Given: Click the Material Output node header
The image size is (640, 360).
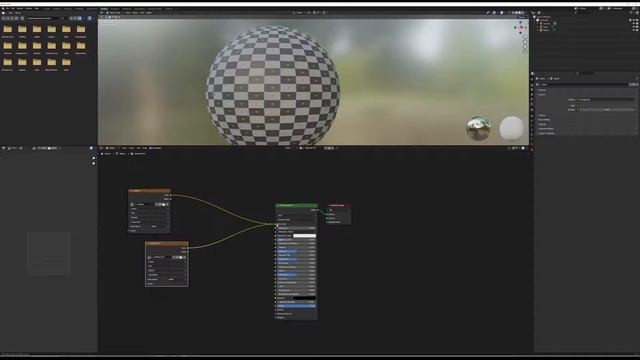Looking at the screenshot, I should click(338, 205).
